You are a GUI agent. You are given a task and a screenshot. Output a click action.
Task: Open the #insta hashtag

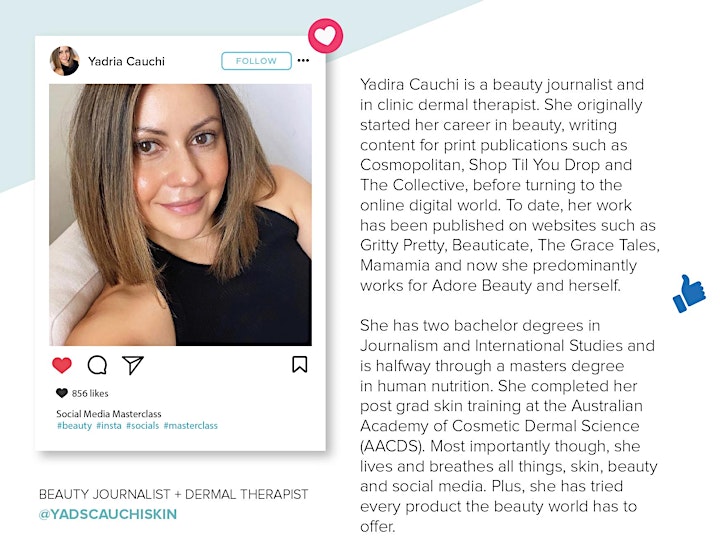click(109, 426)
